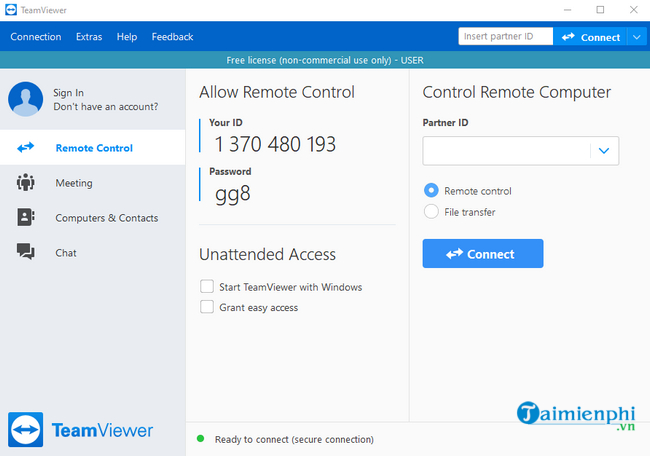Click the Meeting people icon
650x456 pixels.
click(26, 182)
